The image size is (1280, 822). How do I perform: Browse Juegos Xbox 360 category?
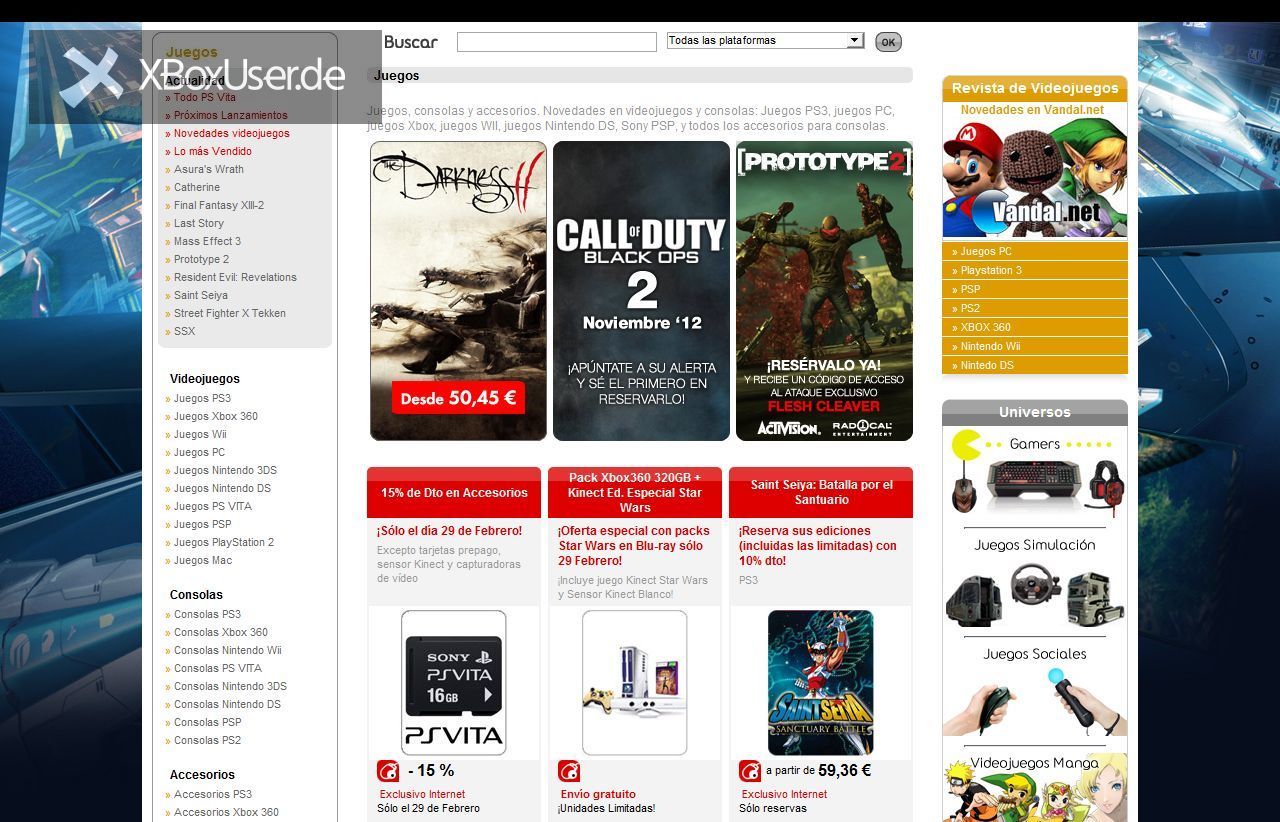click(215, 416)
